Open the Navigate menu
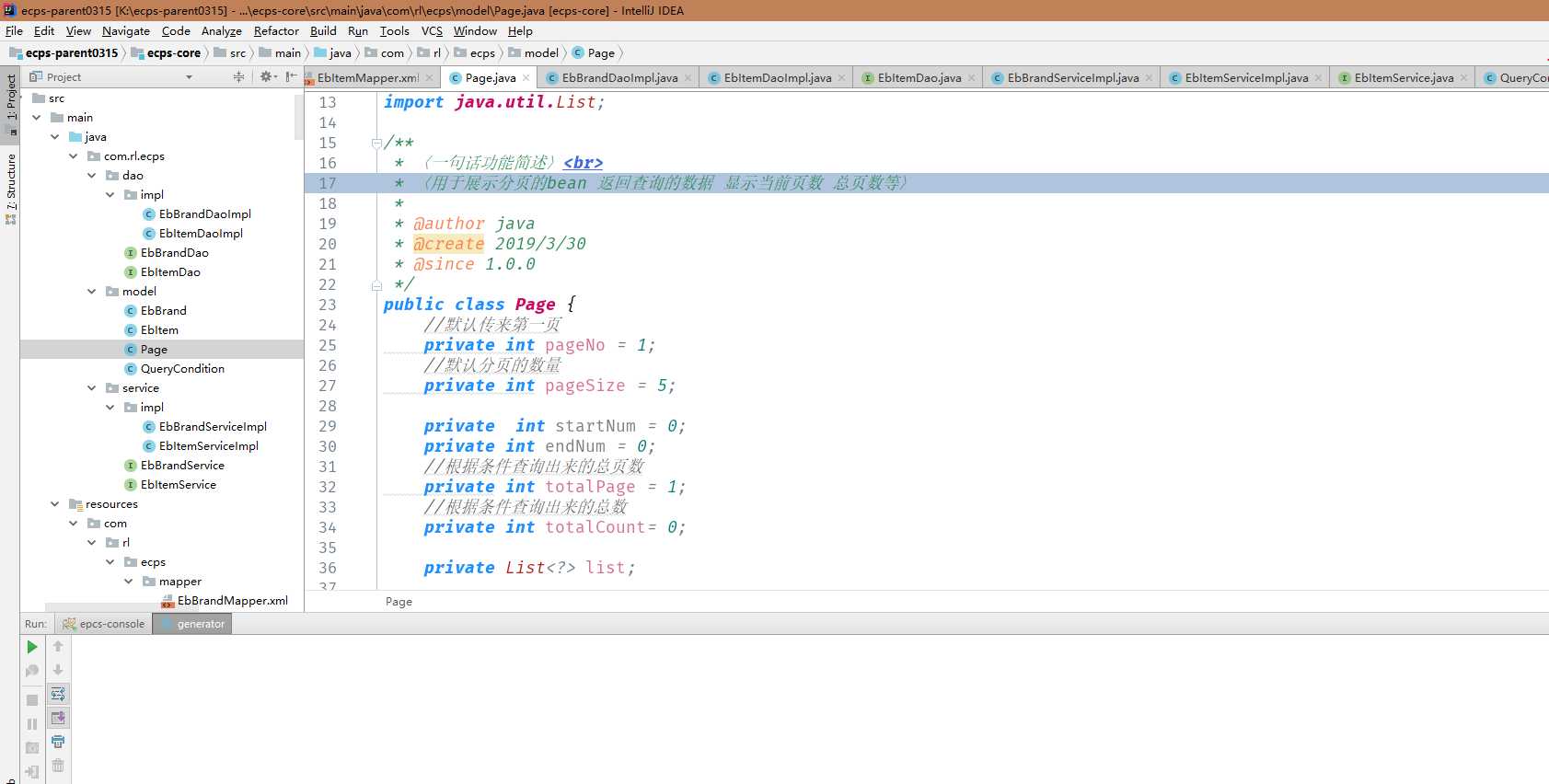 coord(125,30)
